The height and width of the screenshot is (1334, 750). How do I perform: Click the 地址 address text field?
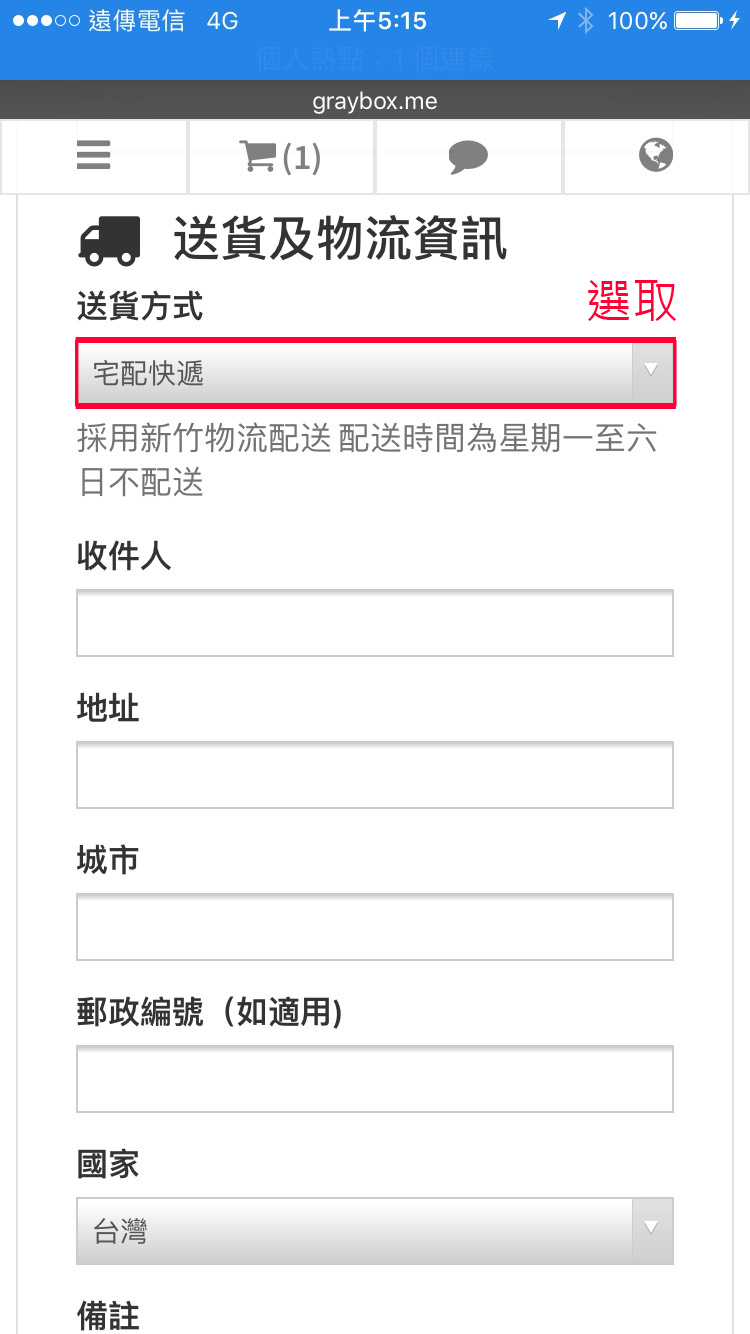375,775
